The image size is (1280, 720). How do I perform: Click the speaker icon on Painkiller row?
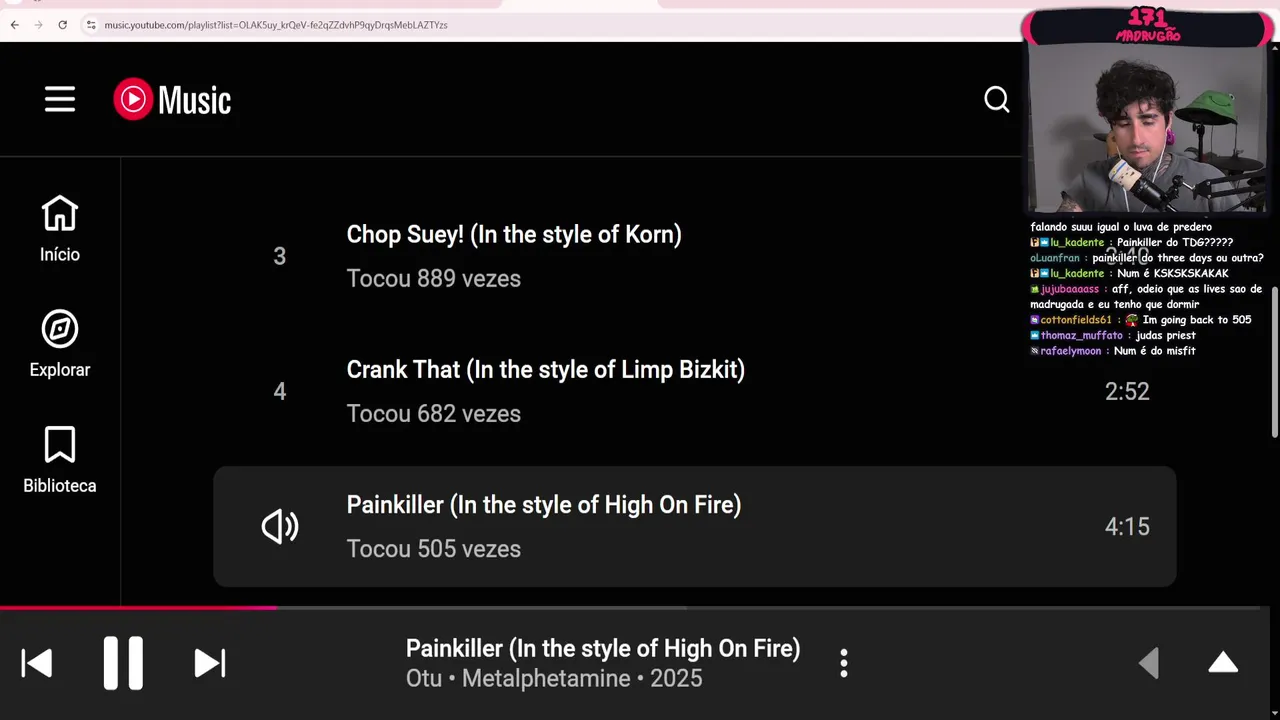[x=280, y=527]
